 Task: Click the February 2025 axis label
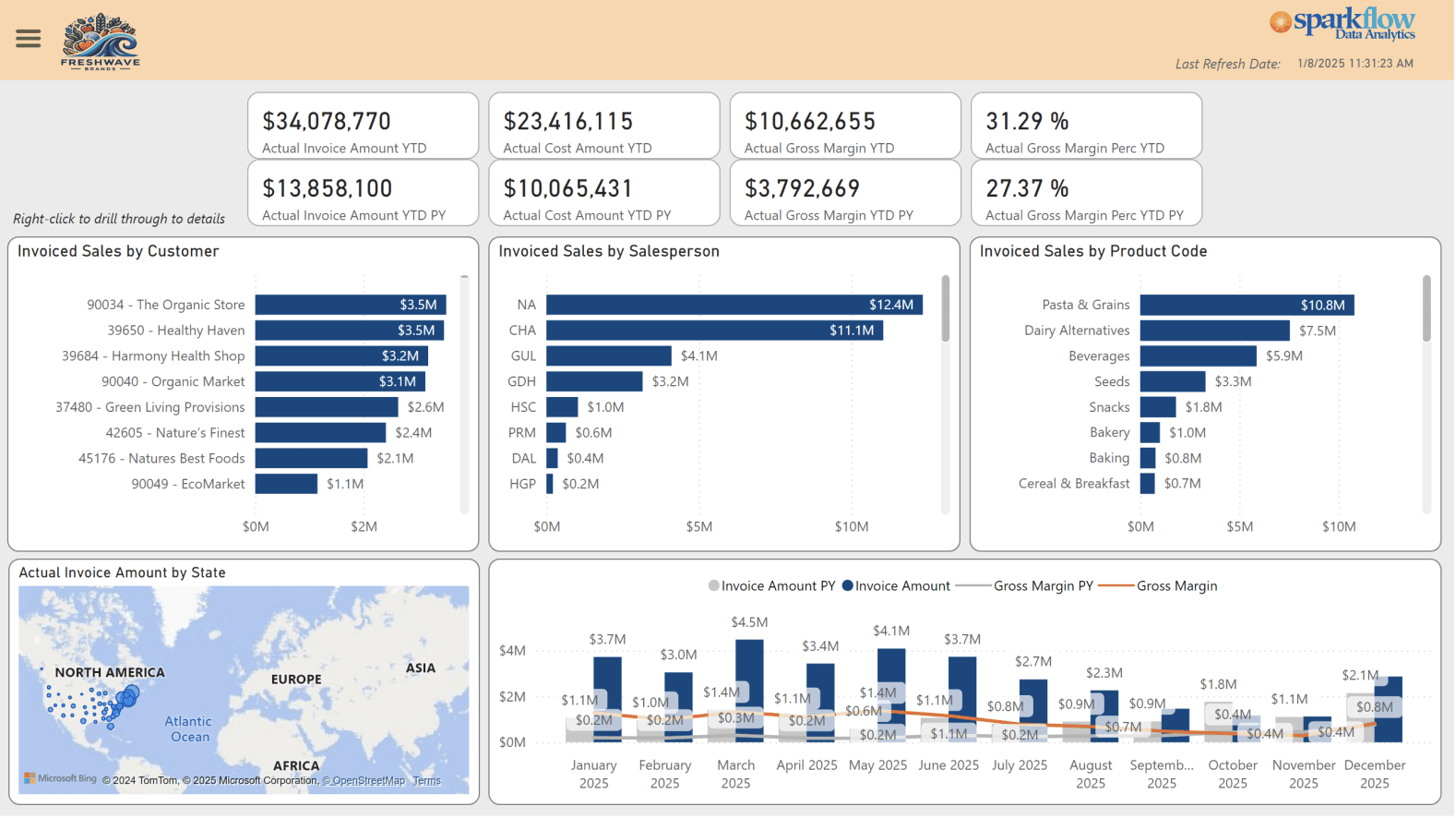click(665, 775)
